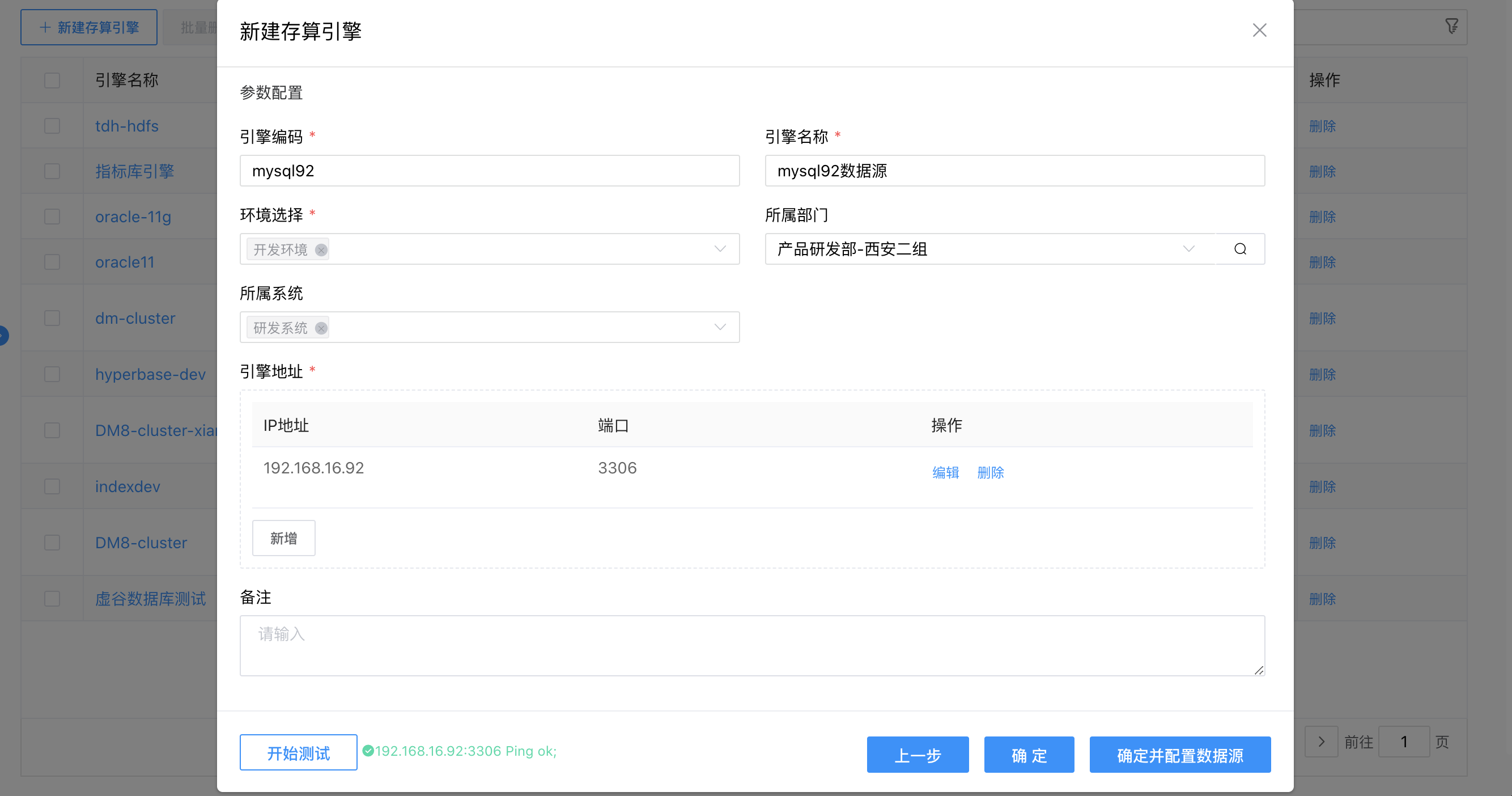Check the tdh-hdfs row checkbox
Screen dimensions: 1512x796
coord(52,125)
